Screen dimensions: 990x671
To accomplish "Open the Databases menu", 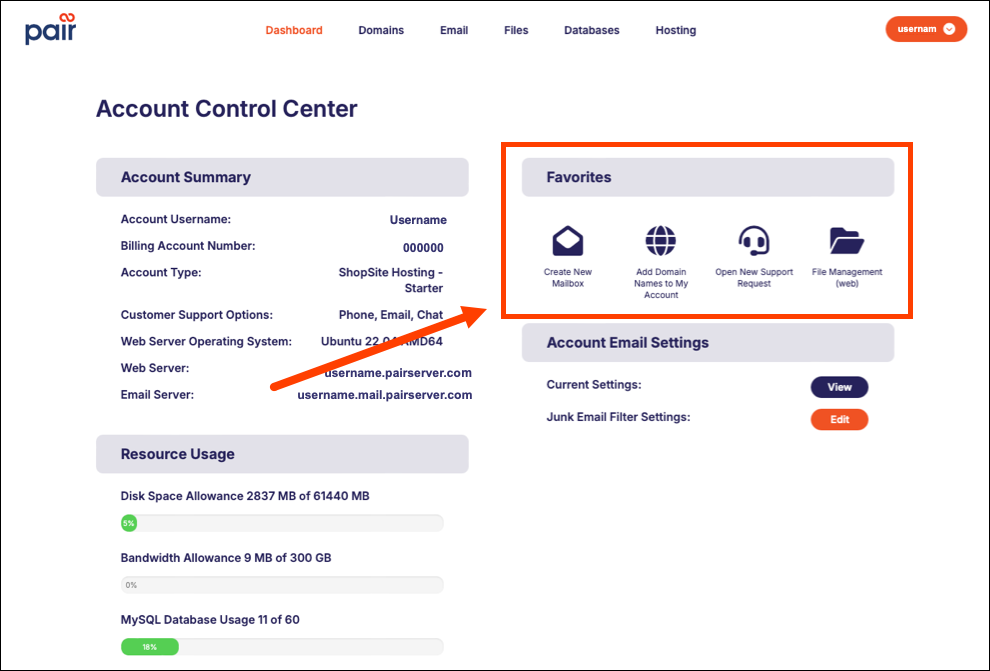I will [592, 30].
